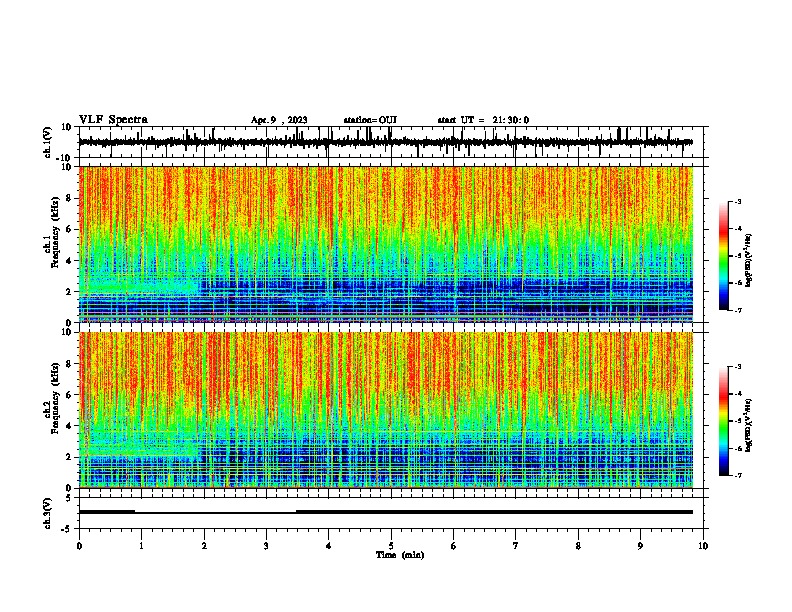This screenshot has height=612, width=792.
Task: Click the ch.1 spectrogram panel
Action: pyautogui.click(x=385, y=244)
